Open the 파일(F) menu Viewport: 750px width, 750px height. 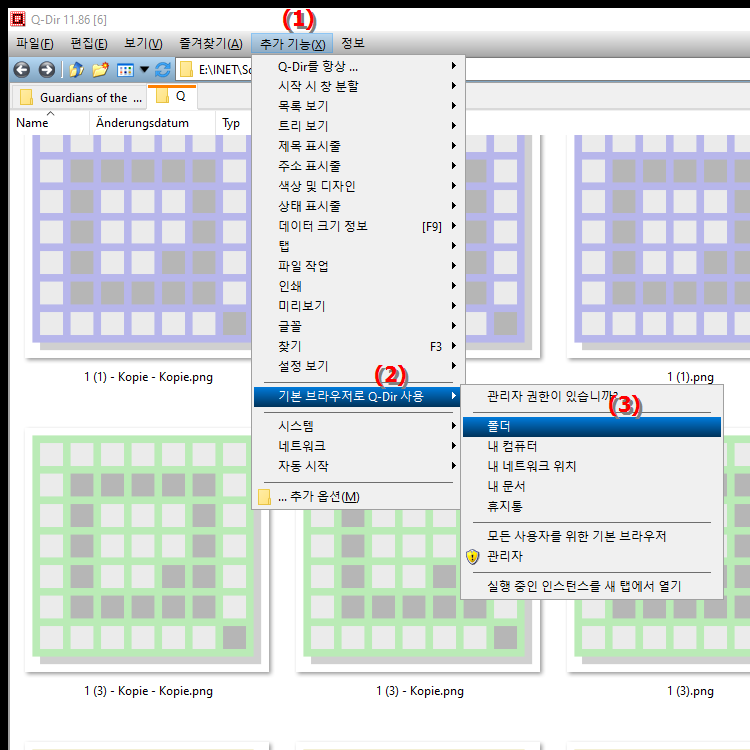click(34, 44)
